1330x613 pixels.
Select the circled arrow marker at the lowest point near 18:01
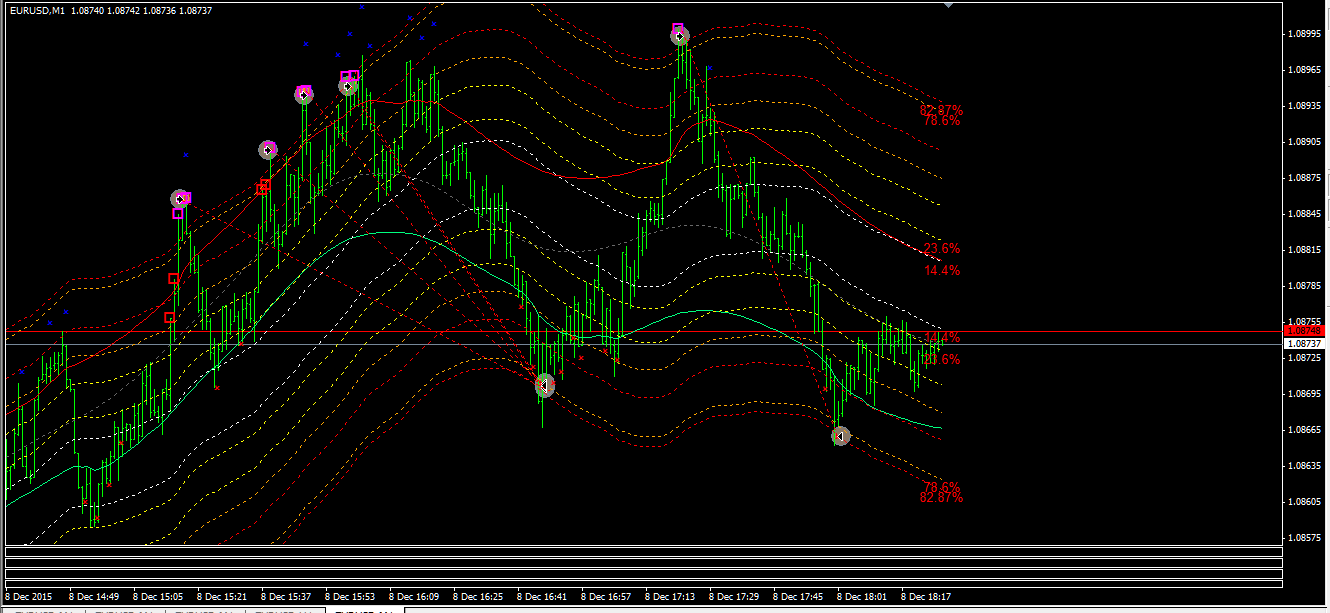pos(840,436)
